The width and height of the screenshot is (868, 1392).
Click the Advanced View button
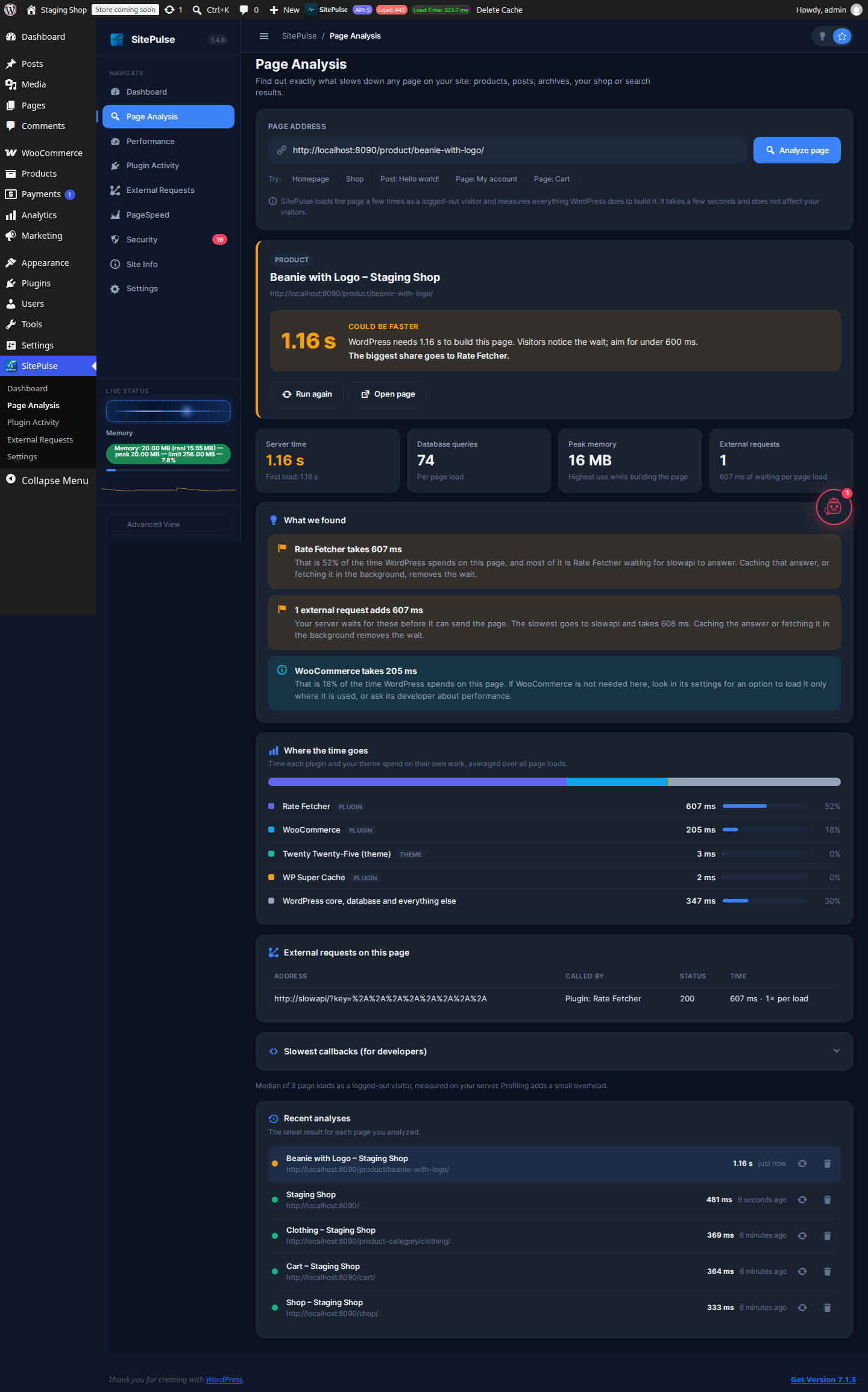tap(168, 524)
